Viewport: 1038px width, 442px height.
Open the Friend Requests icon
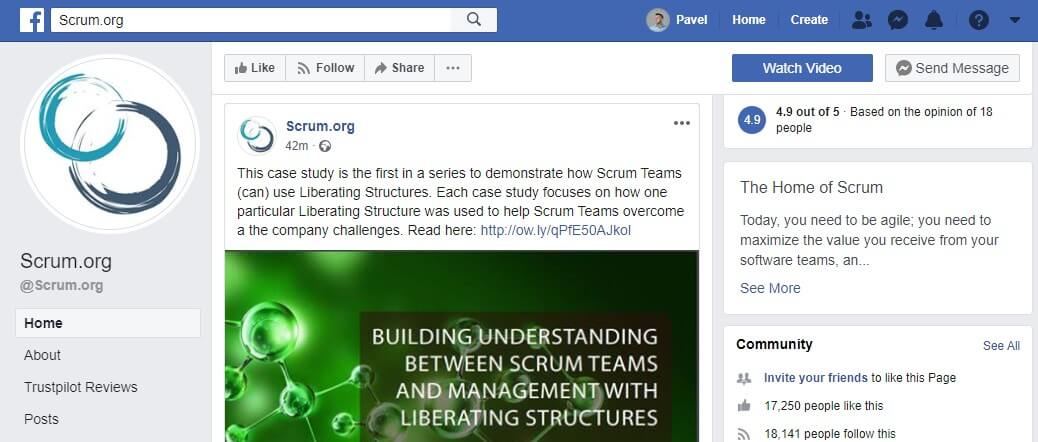[861, 20]
